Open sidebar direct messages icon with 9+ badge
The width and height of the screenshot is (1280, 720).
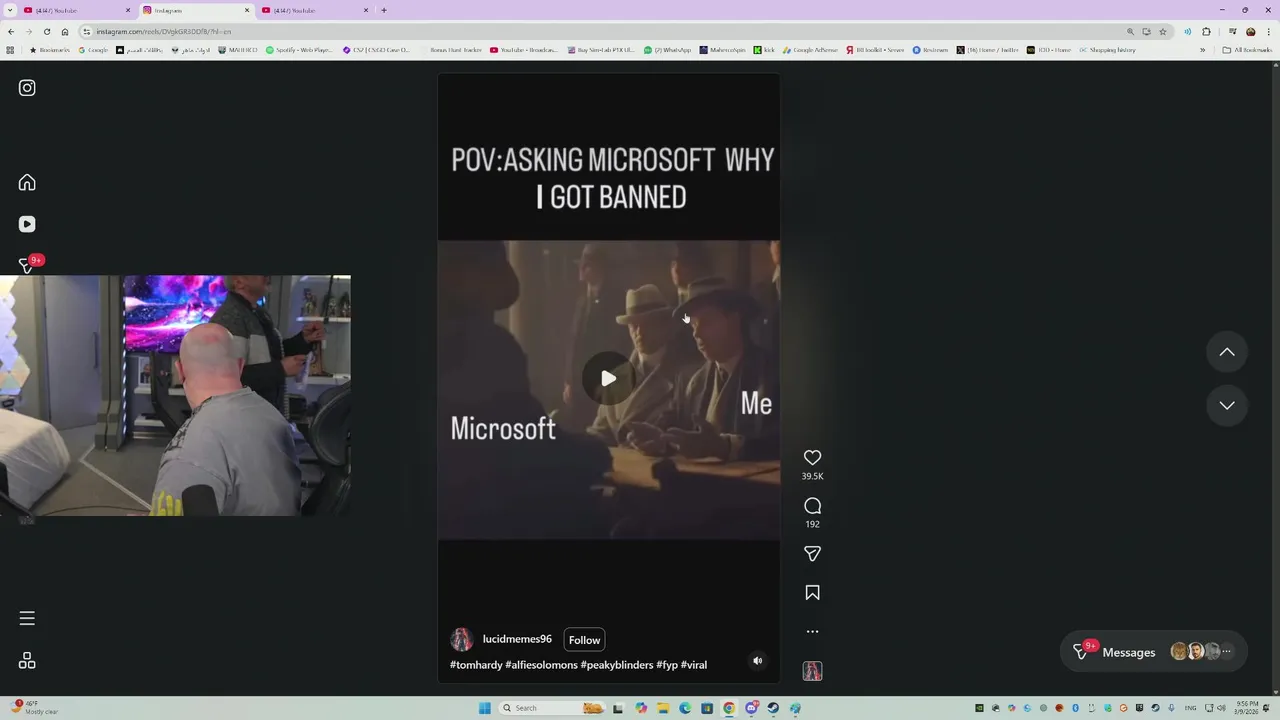click(28, 265)
